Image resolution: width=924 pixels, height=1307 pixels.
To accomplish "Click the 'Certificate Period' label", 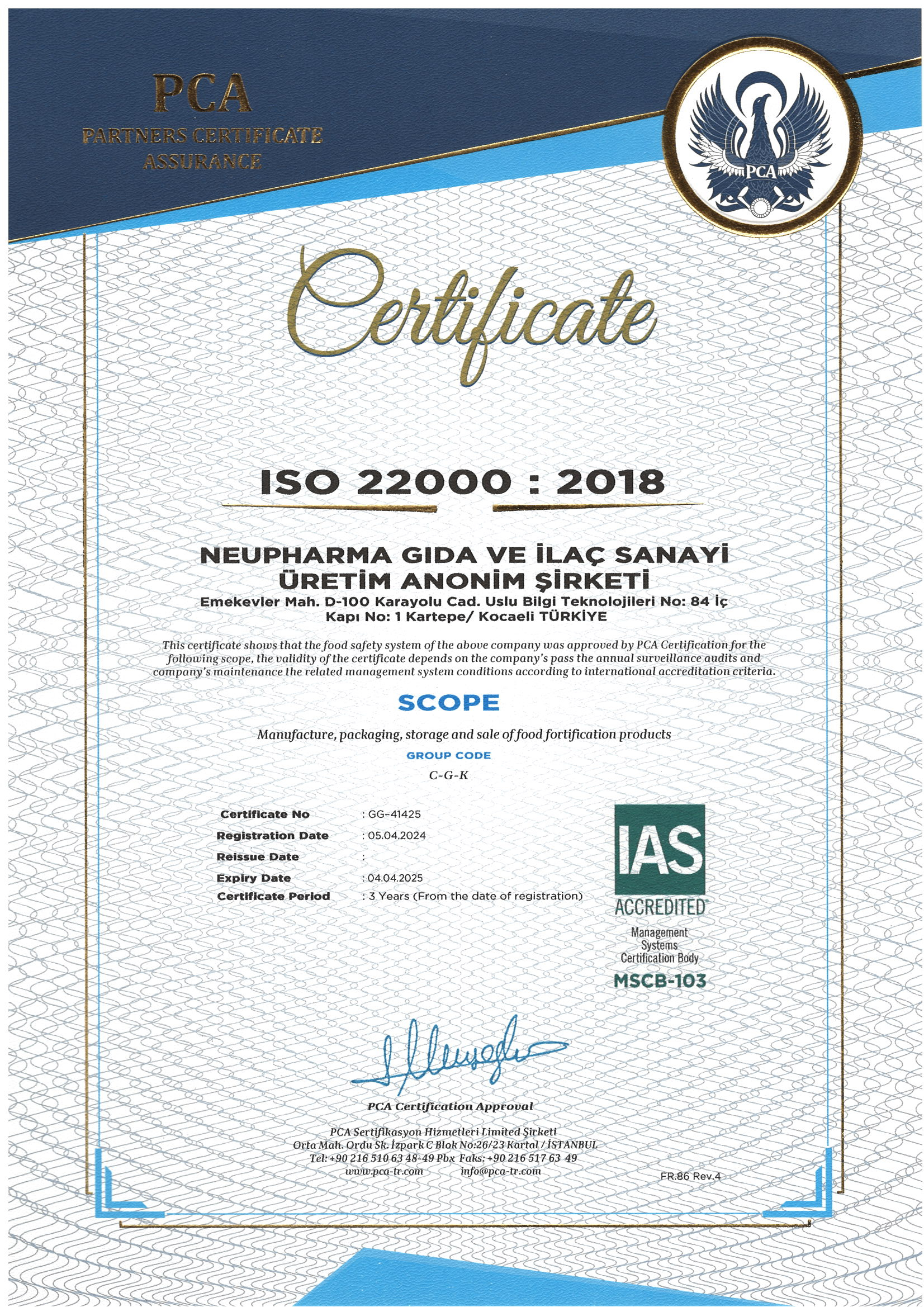I will 273,896.
